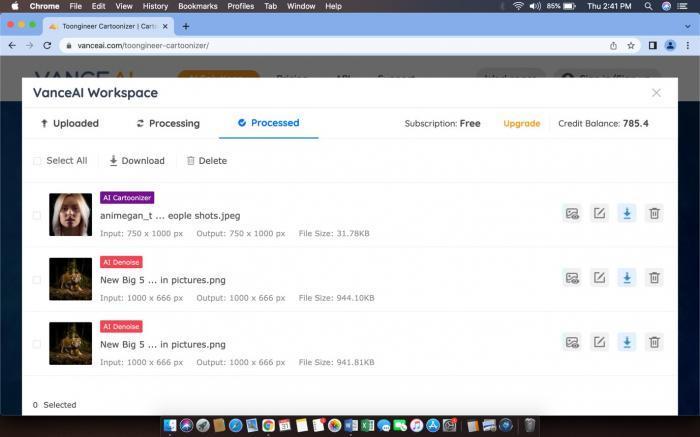Download the animegan_t people shots.jpeg result
The image size is (700, 437).
[627, 213]
